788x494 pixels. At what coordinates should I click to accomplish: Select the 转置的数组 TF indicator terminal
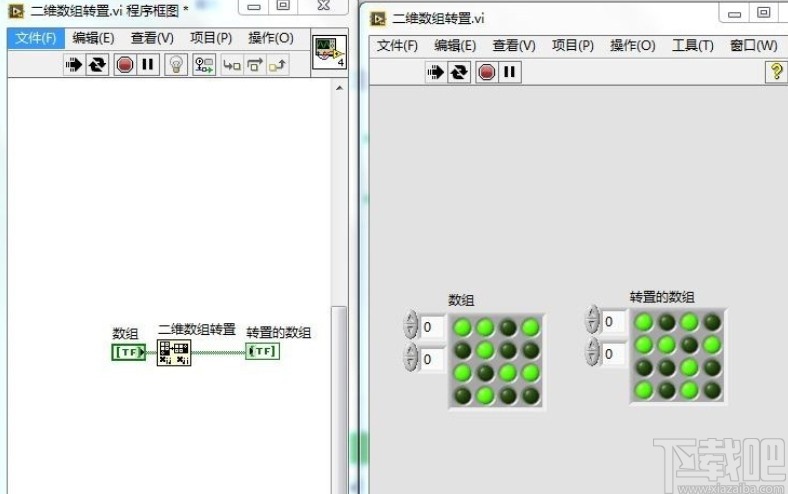262,351
